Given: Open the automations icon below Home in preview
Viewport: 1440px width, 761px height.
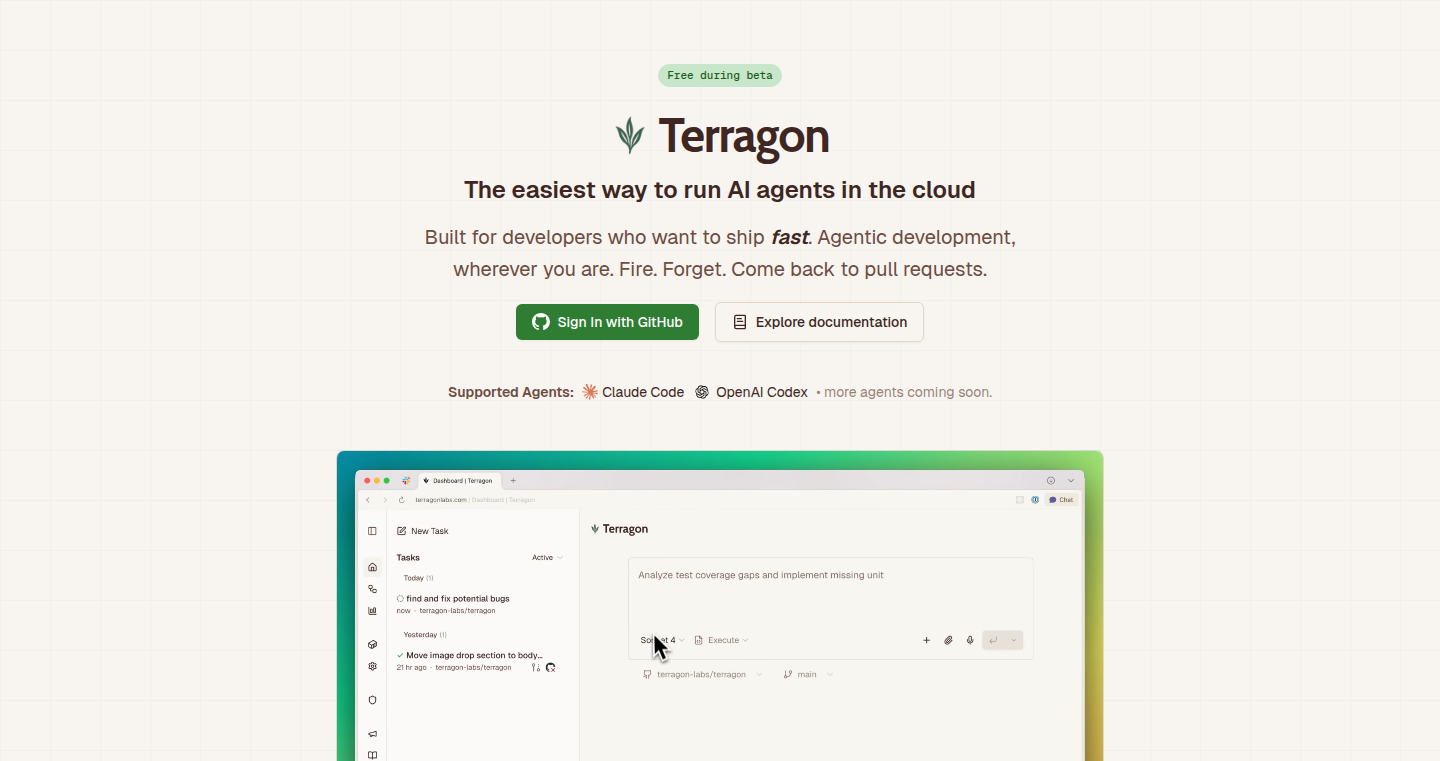Looking at the screenshot, I should pos(372,589).
